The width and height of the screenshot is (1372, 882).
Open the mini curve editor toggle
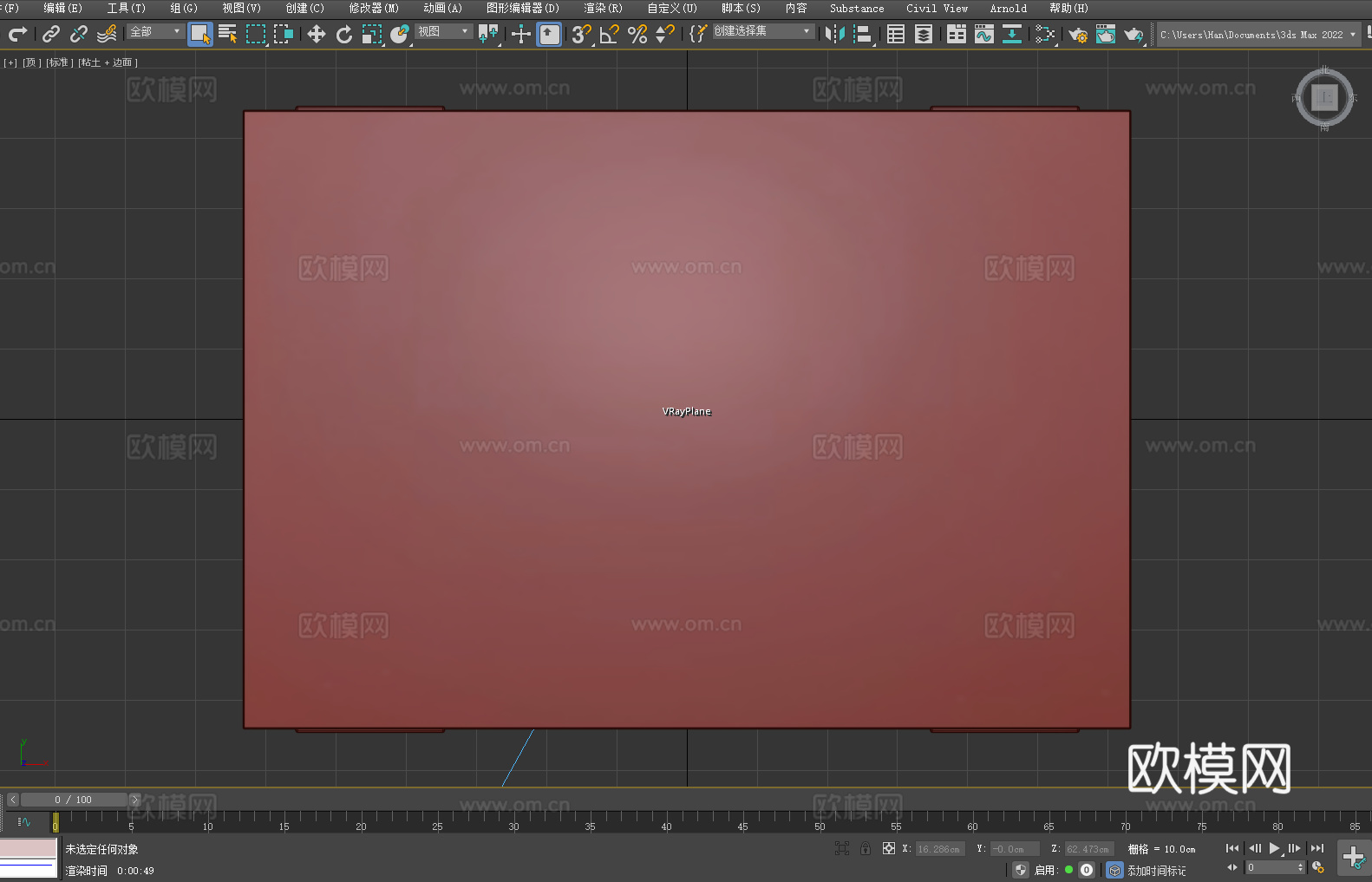click(24, 822)
